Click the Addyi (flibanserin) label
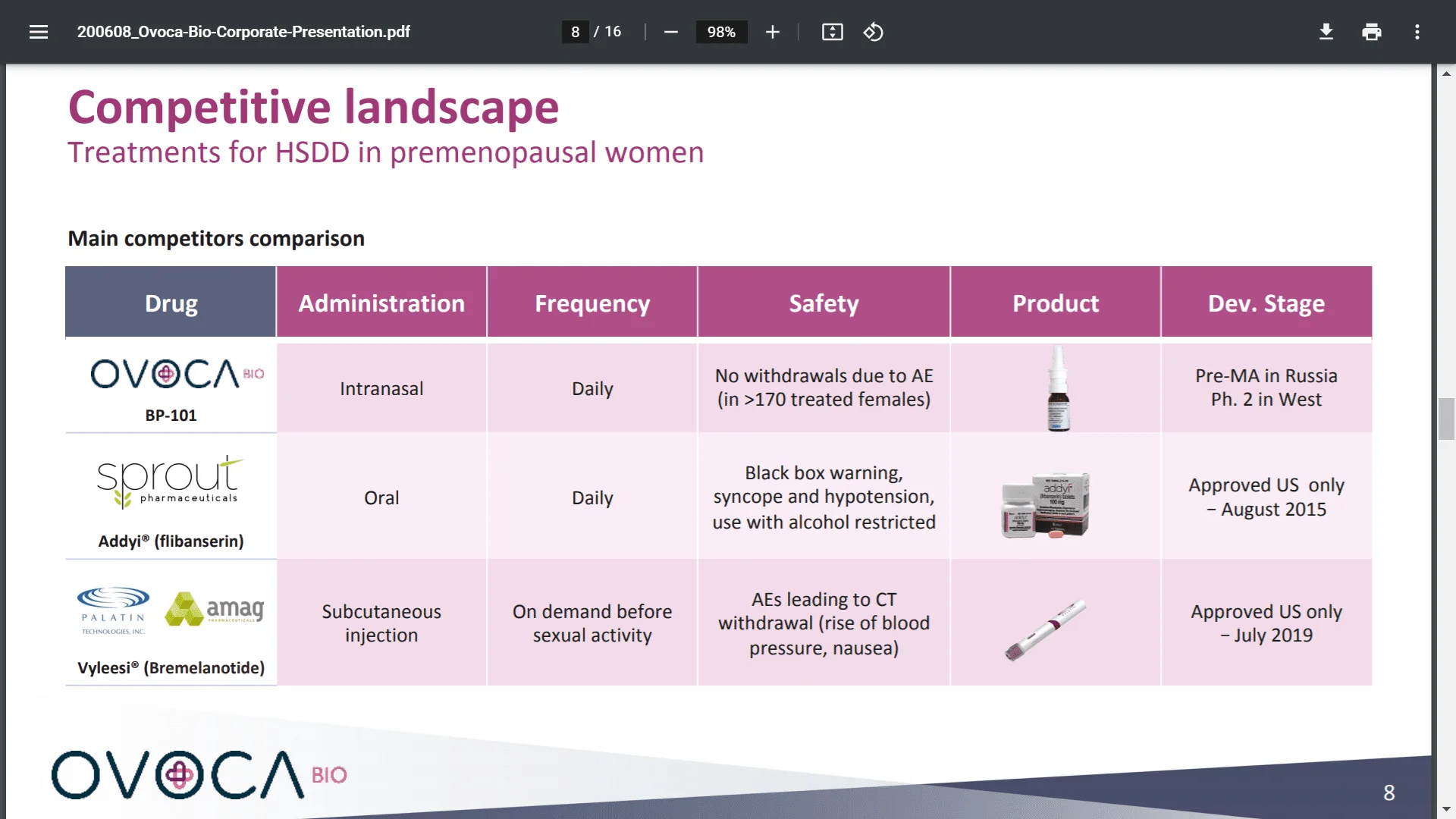 point(171,541)
